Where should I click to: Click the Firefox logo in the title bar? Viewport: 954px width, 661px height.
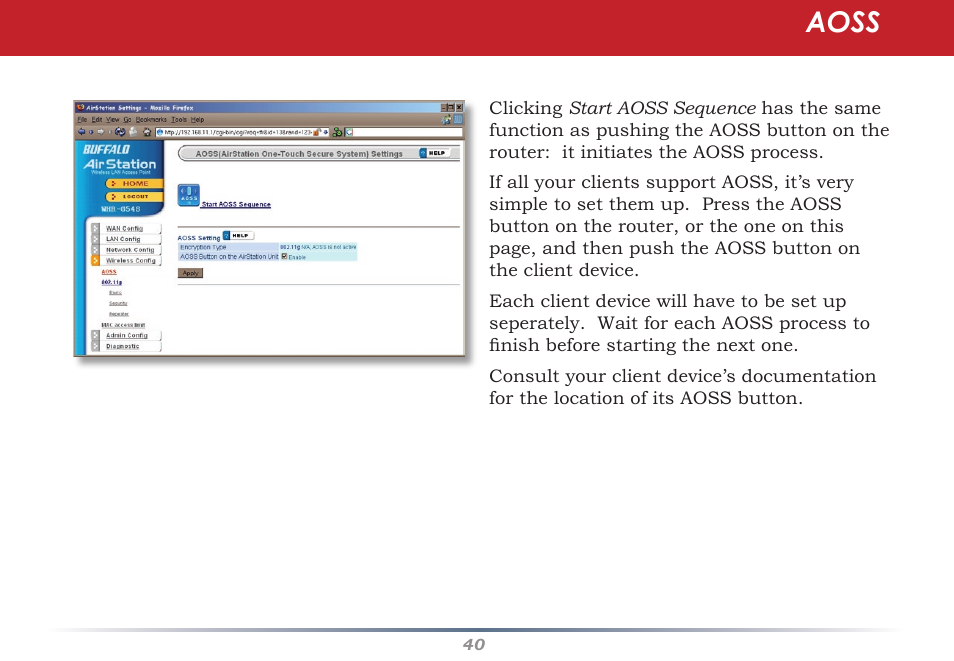coord(80,108)
